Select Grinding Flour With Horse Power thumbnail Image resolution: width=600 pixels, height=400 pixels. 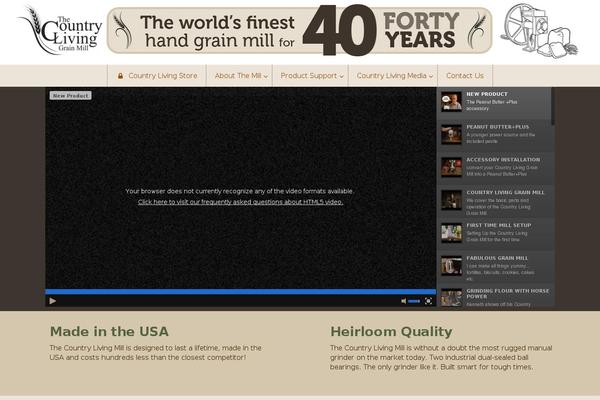tap(452, 298)
